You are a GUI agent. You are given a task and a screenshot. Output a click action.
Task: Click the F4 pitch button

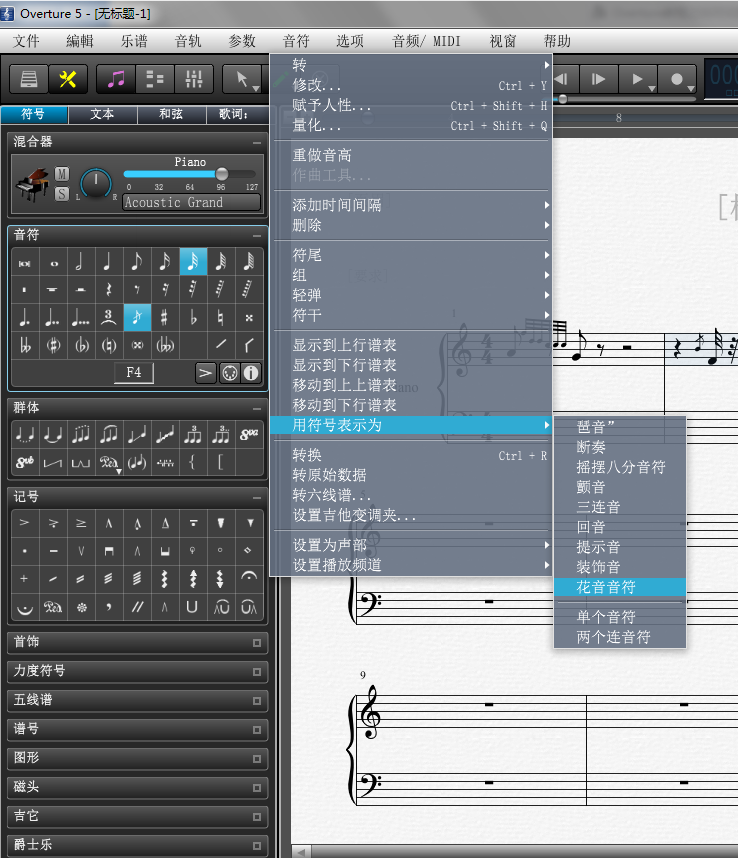134,373
